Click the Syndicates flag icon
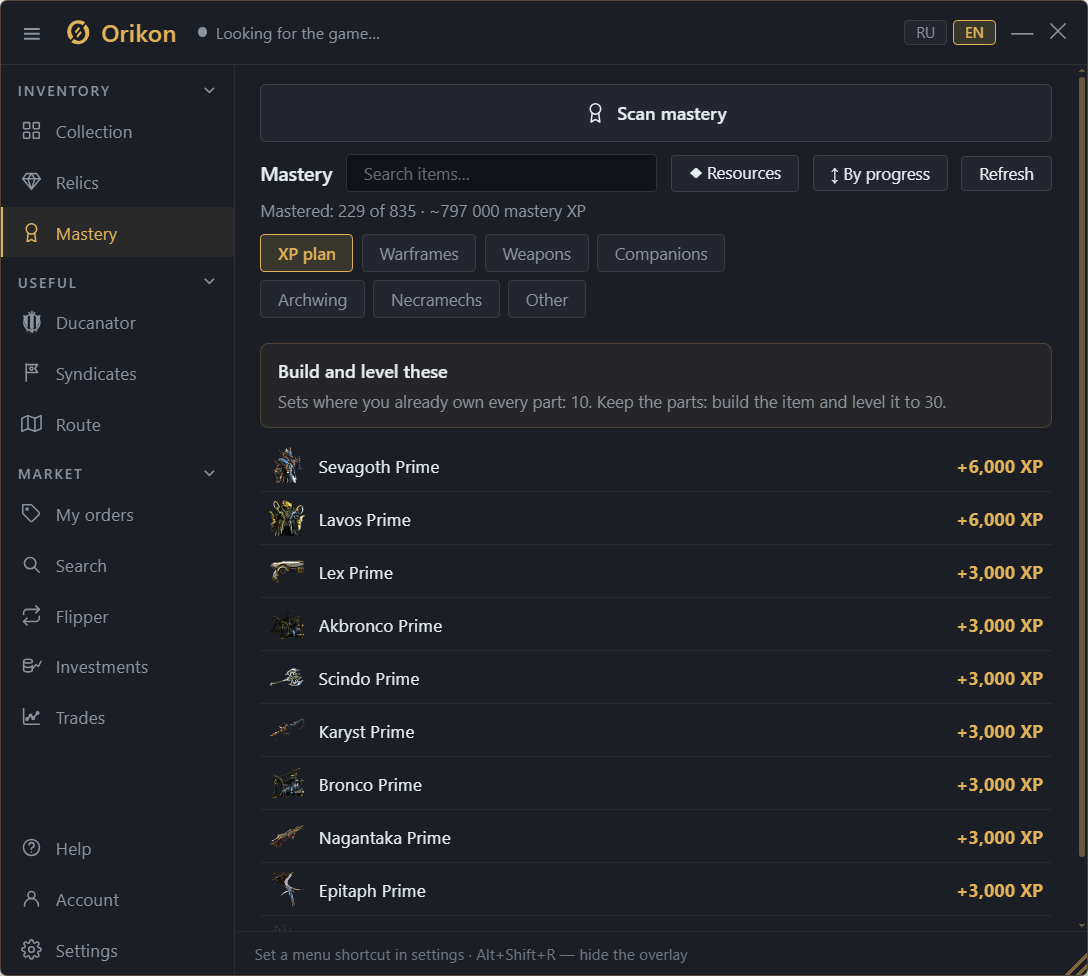1088x976 pixels. (x=31, y=373)
